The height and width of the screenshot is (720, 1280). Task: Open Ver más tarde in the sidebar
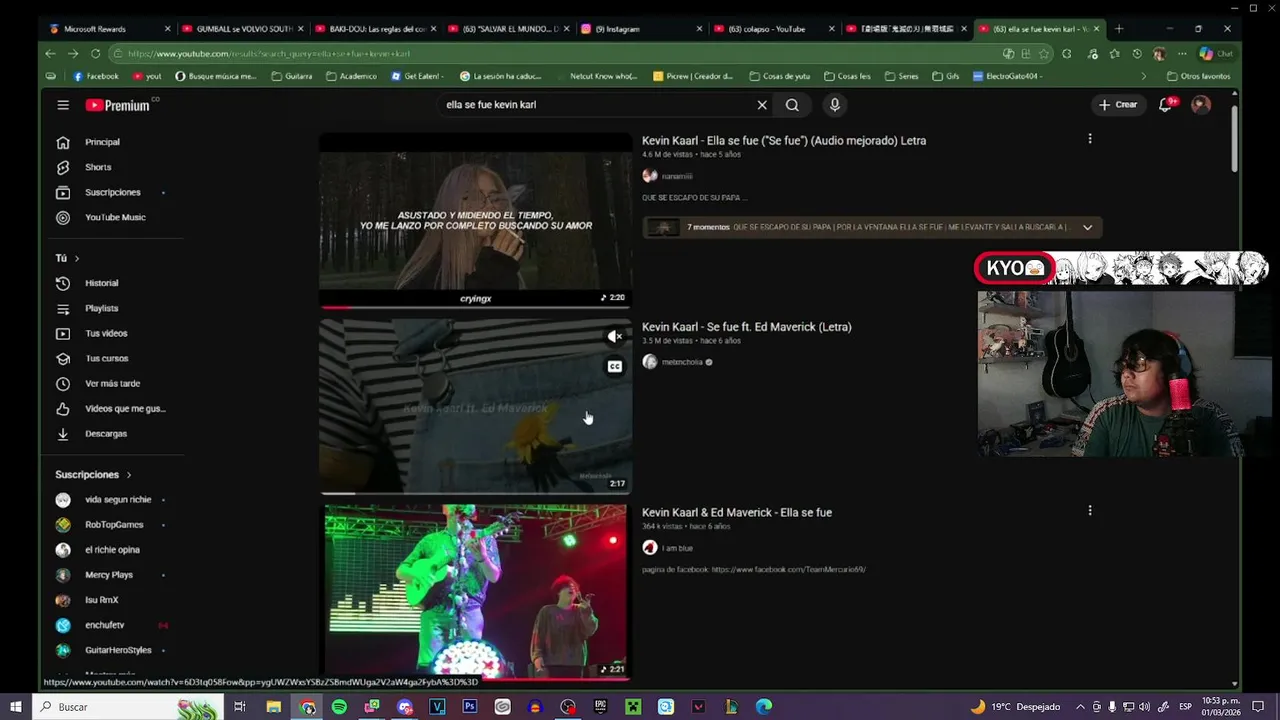111,383
